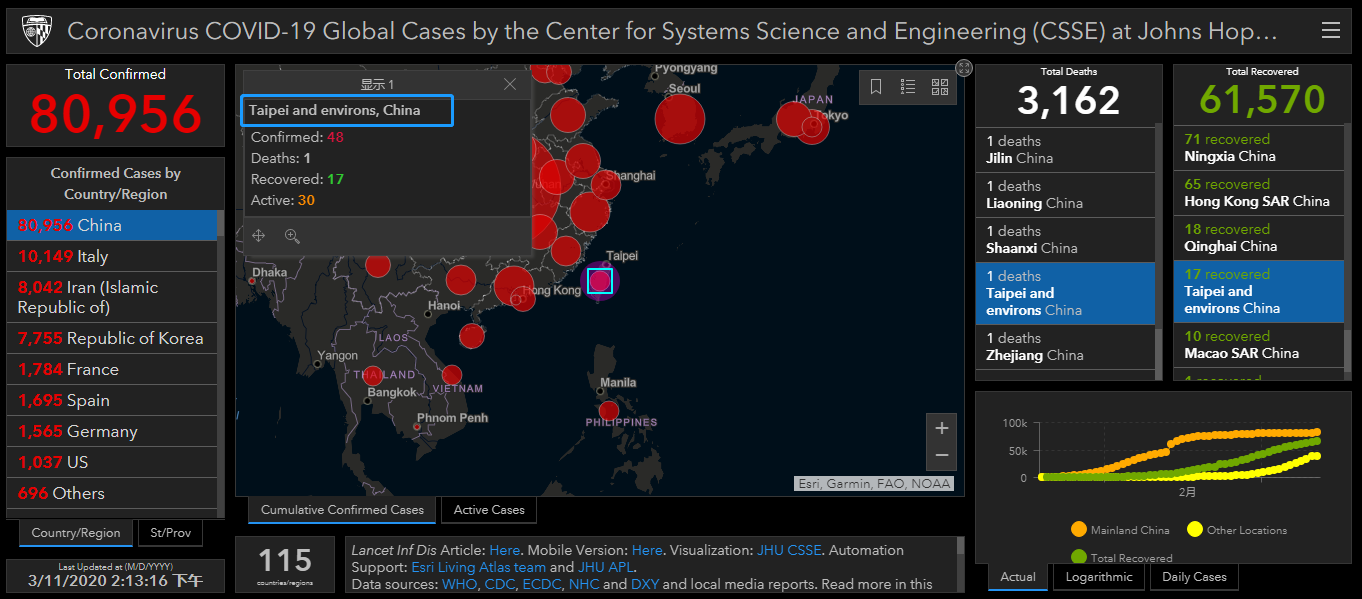The width and height of the screenshot is (1362, 599).
Task: Select Zhejiang China deaths row
Action: [x=1065, y=347]
